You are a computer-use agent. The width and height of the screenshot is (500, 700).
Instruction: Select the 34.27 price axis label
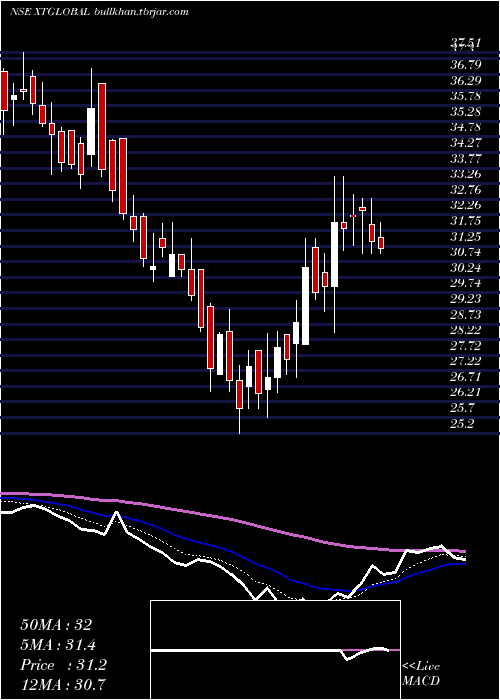(465, 143)
